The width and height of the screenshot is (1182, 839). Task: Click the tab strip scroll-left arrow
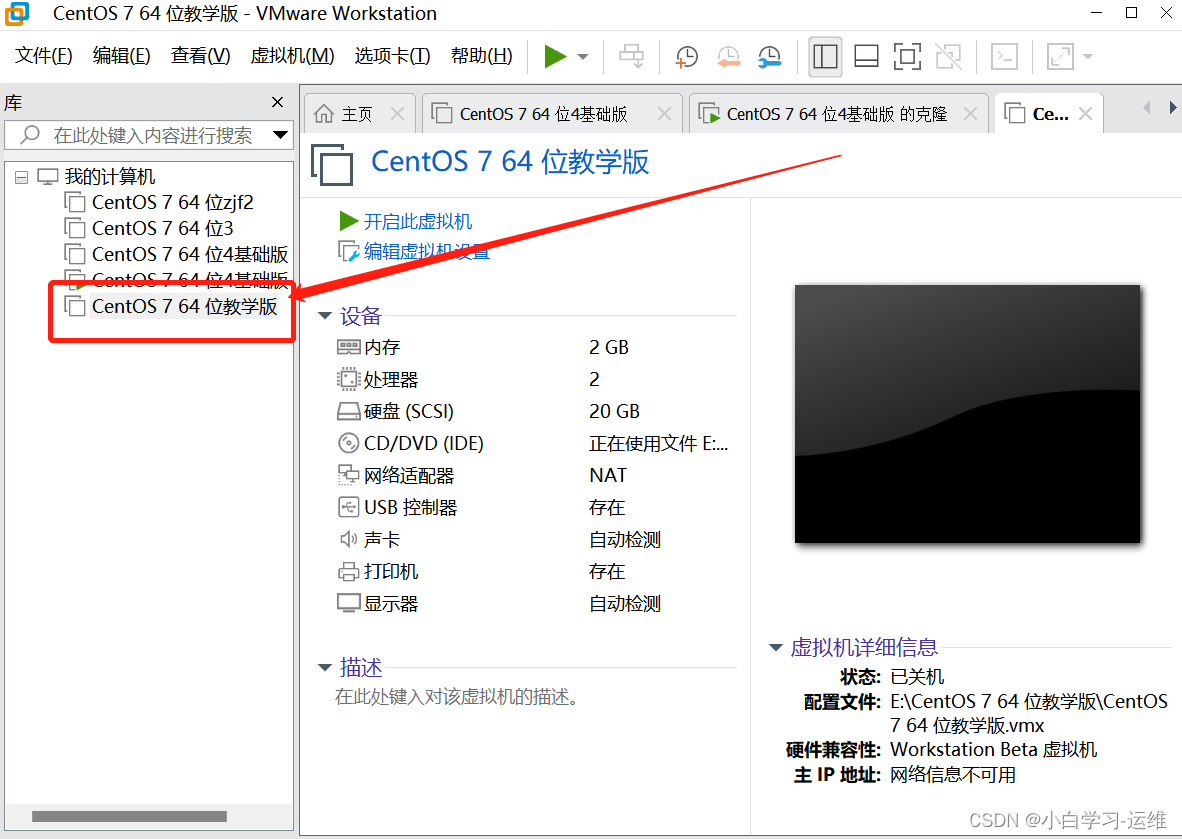click(1147, 108)
